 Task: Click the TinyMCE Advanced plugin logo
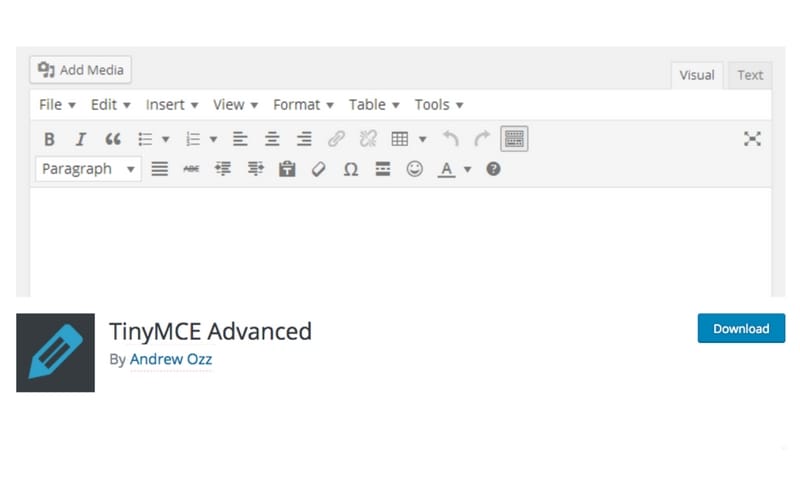56,353
